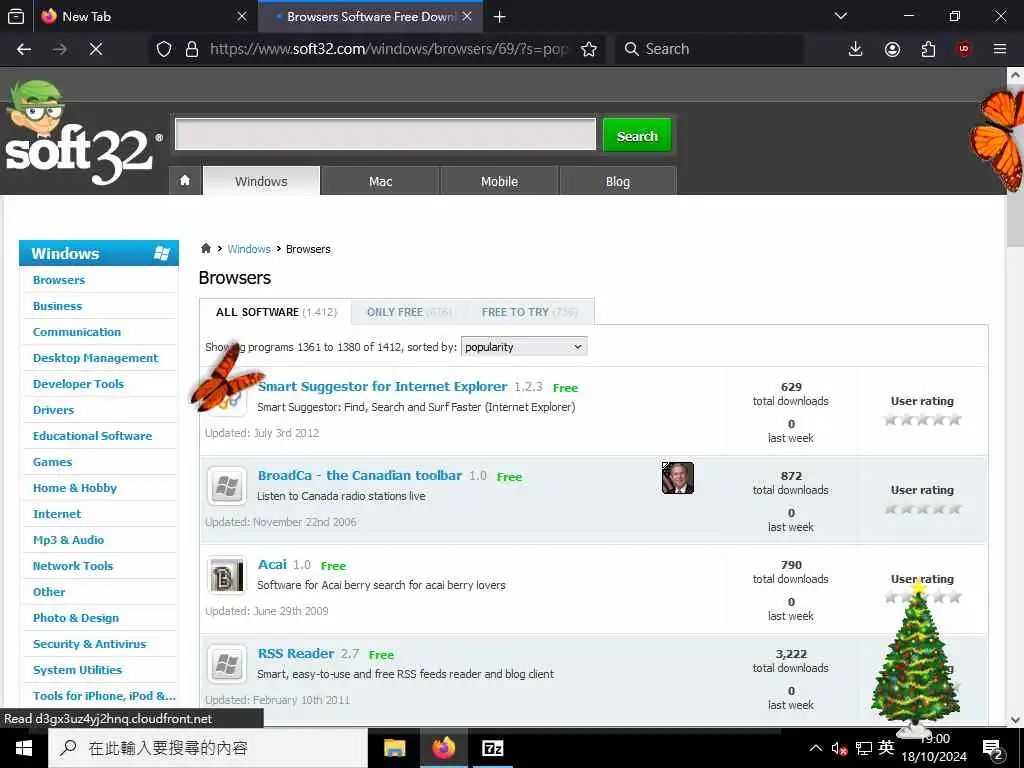Open the extensions puzzle icon
This screenshot has width=1024, height=768.
point(928,49)
